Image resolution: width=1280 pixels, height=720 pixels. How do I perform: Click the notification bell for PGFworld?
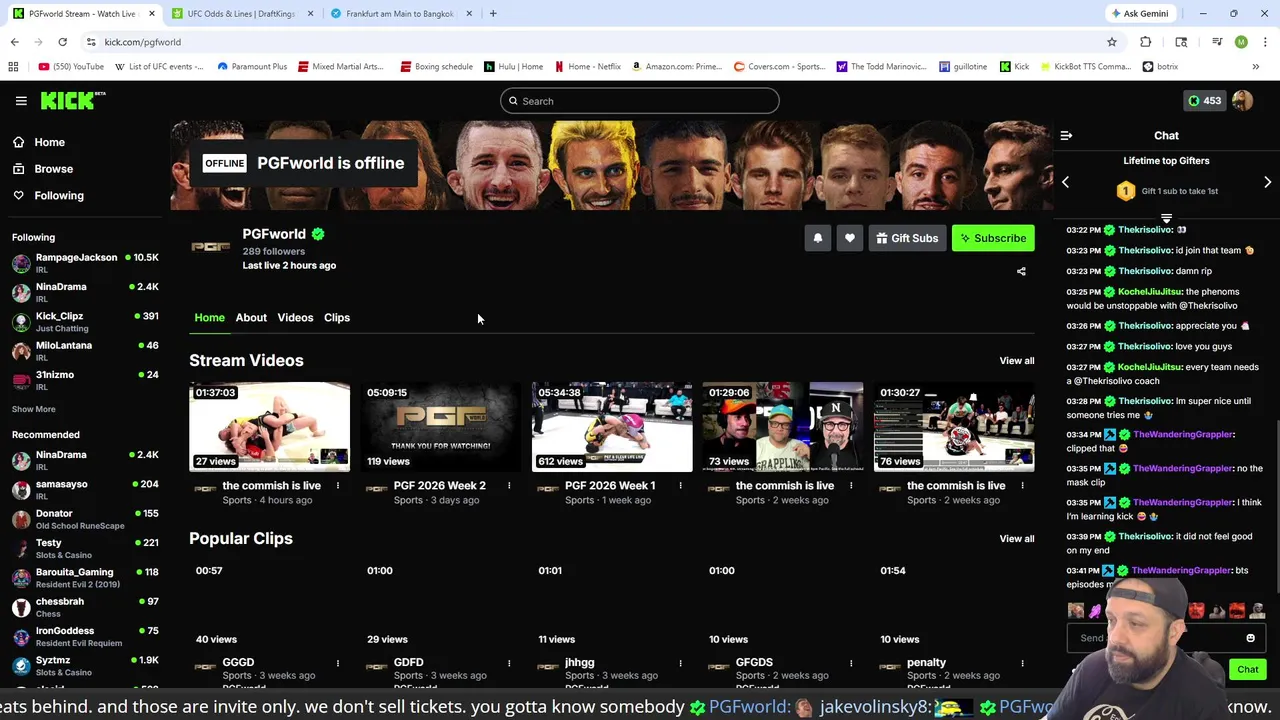pyautogui.click(x=818, y=238)
